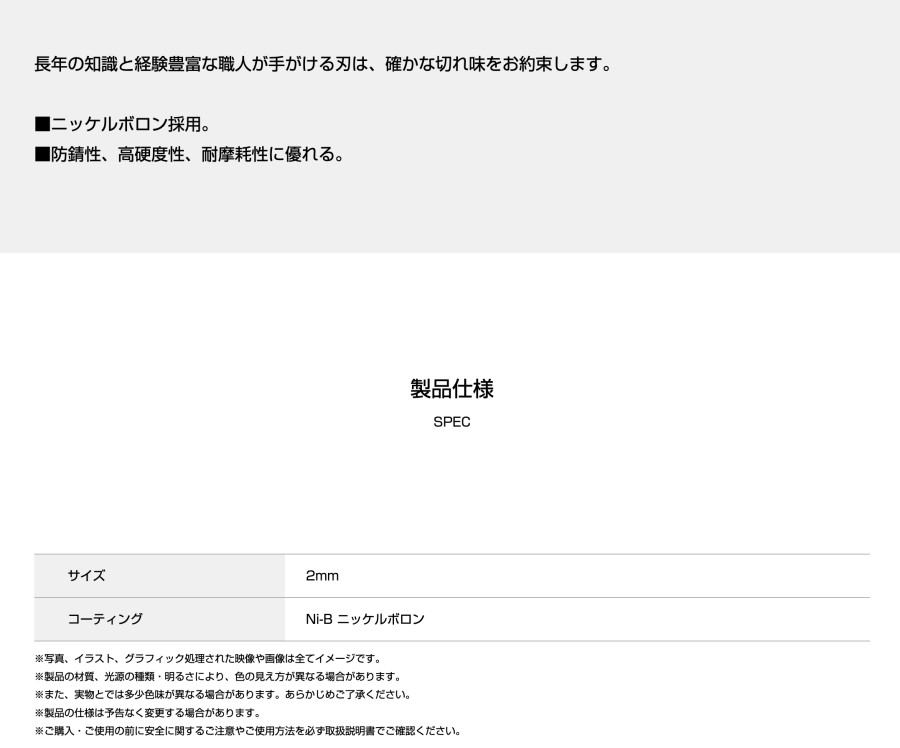
Task: Select the サイズ row label
Action: pyautogui.click(x=86, y=576)
